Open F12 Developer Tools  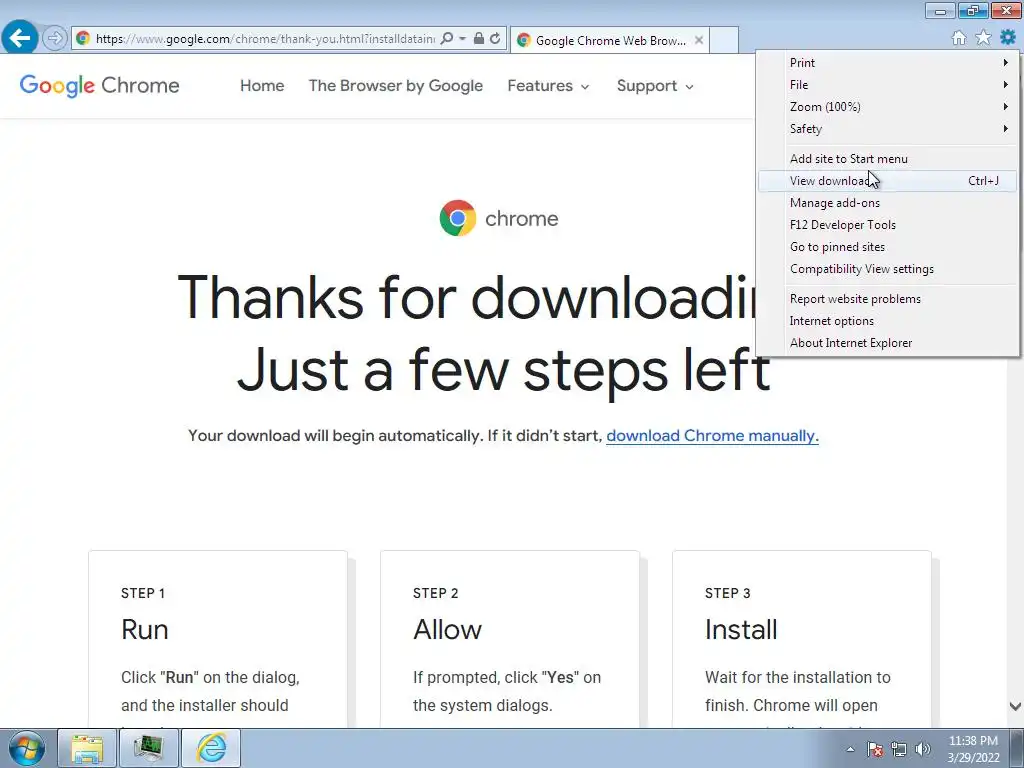point(888,225)
